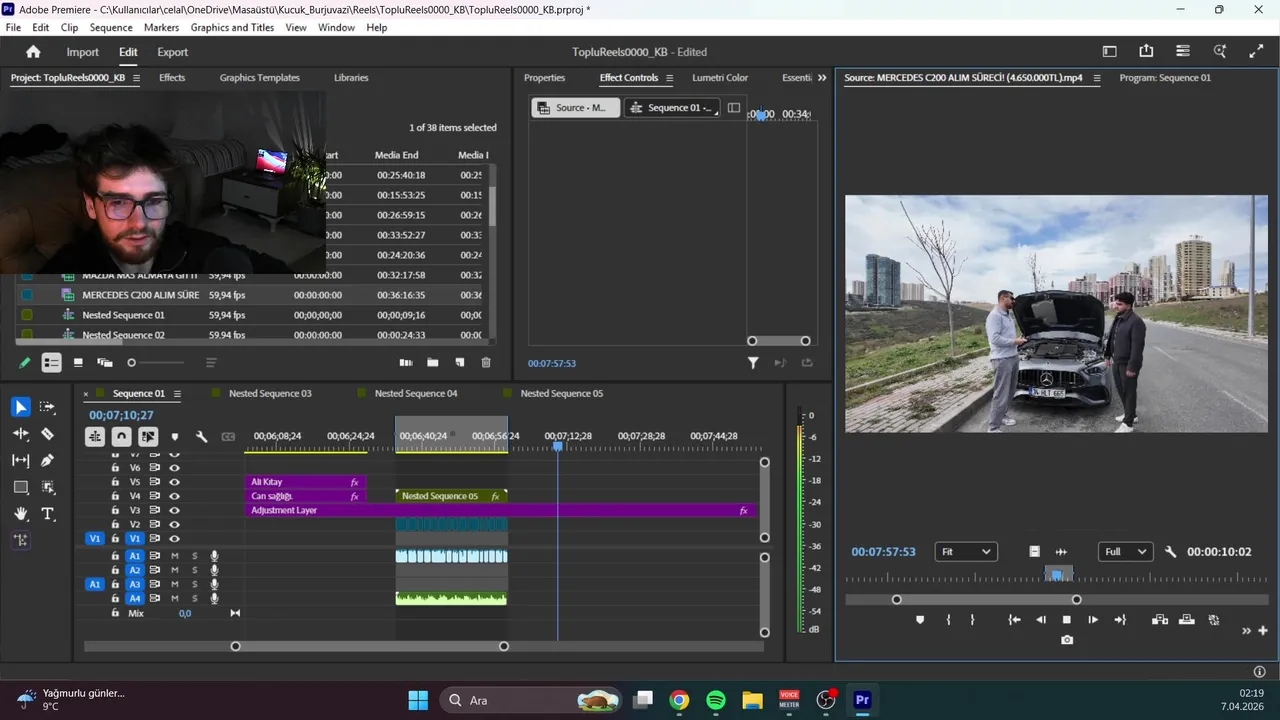Click the Insert button in Source monitor
This screenshot has height=720, width=1280.
[x=1160, y=620]
